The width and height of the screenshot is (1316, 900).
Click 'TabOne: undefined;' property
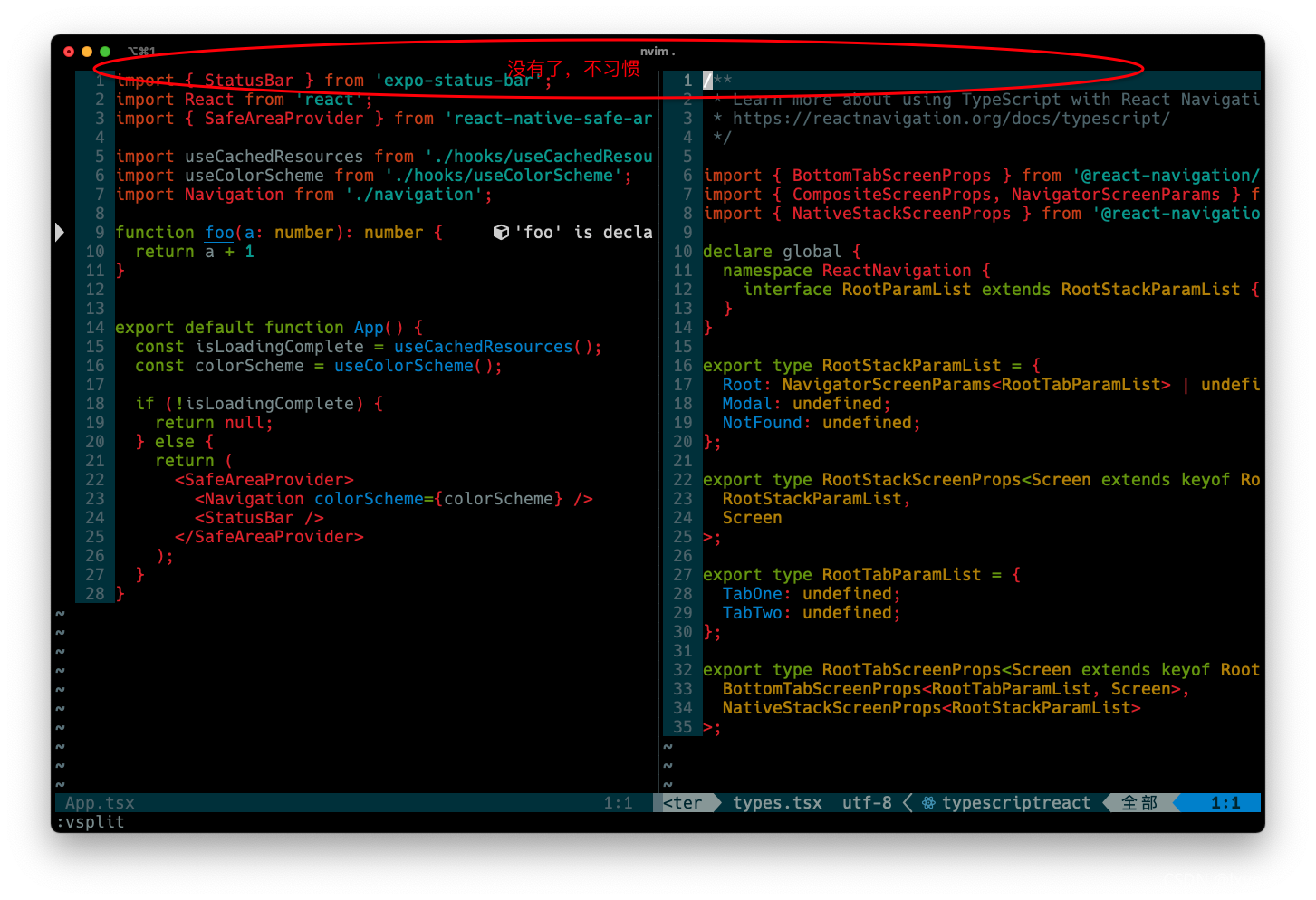tap(812, 594)
